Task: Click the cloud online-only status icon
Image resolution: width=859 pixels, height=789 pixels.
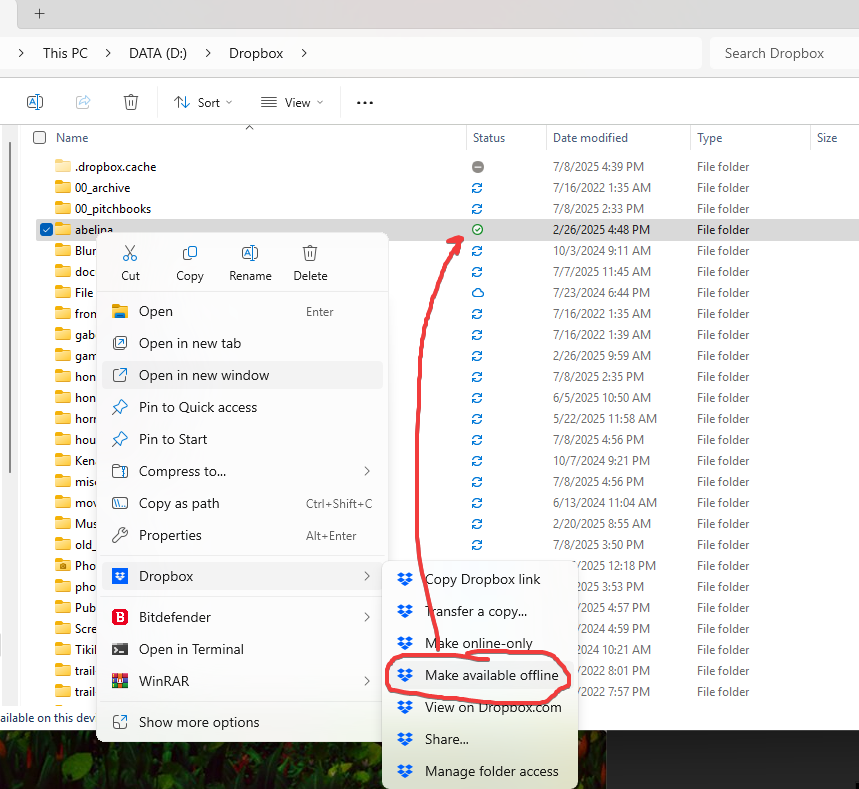Action: 477,292
